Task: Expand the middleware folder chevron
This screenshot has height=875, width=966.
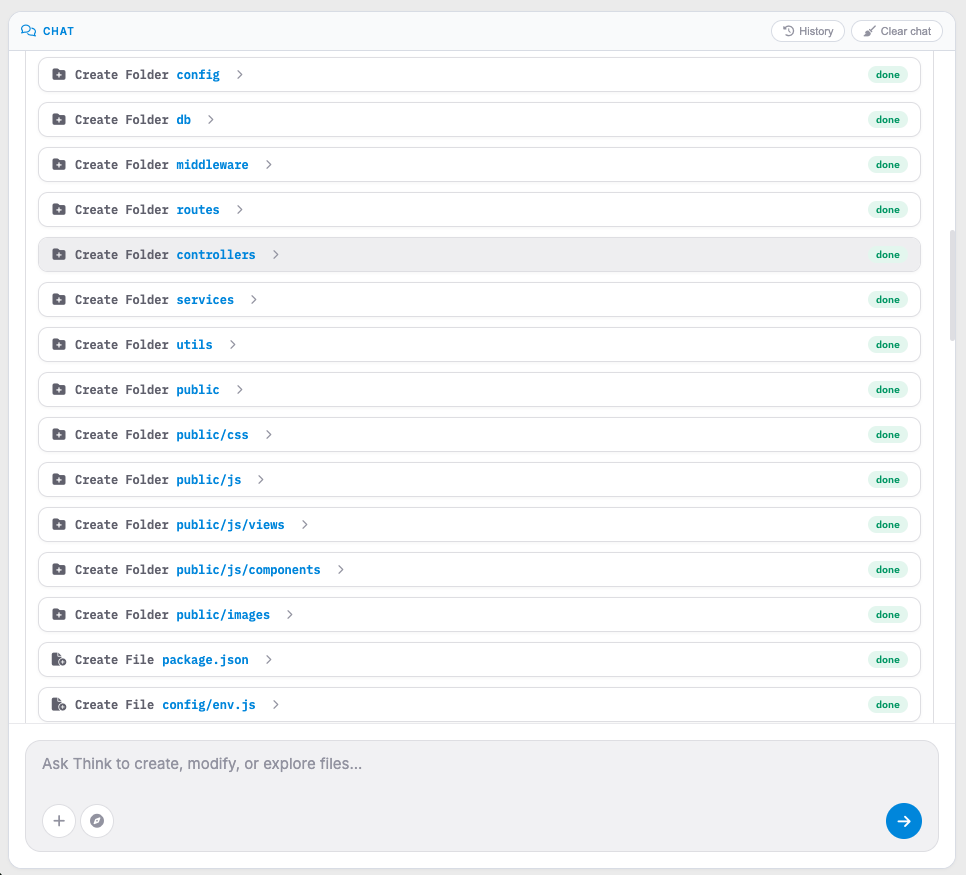Action: click(x=269, y=165)
